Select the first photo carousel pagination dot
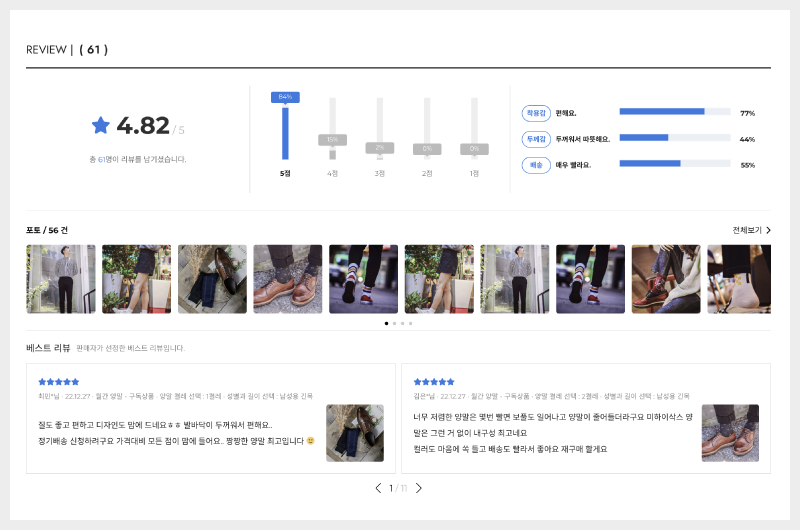The image size is (800, 530). (x=386, y=323)
